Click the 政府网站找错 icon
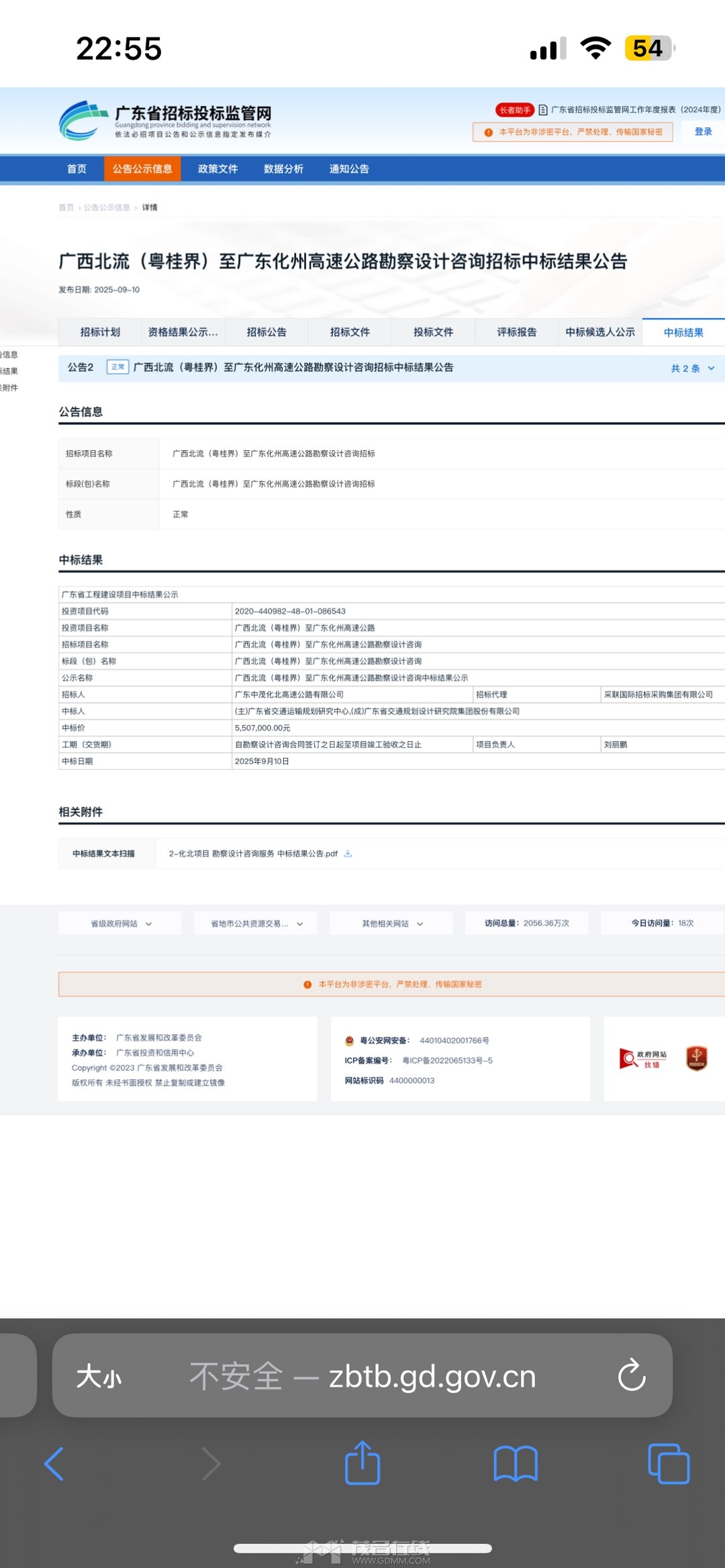The width and height of the screenshot is (725, 1568). (643, 1059)
